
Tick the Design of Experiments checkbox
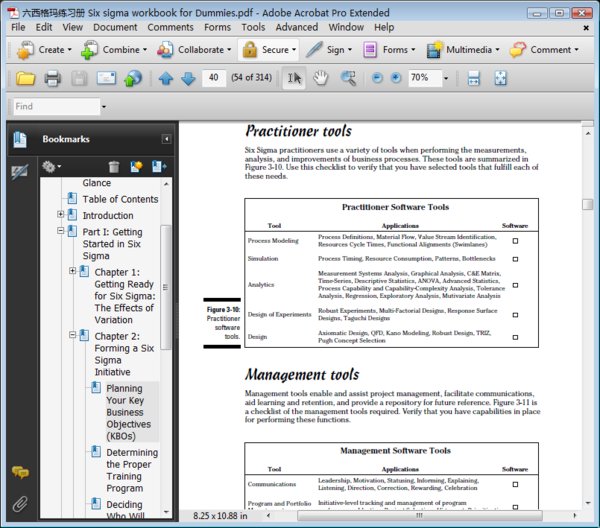pos(515,316)
